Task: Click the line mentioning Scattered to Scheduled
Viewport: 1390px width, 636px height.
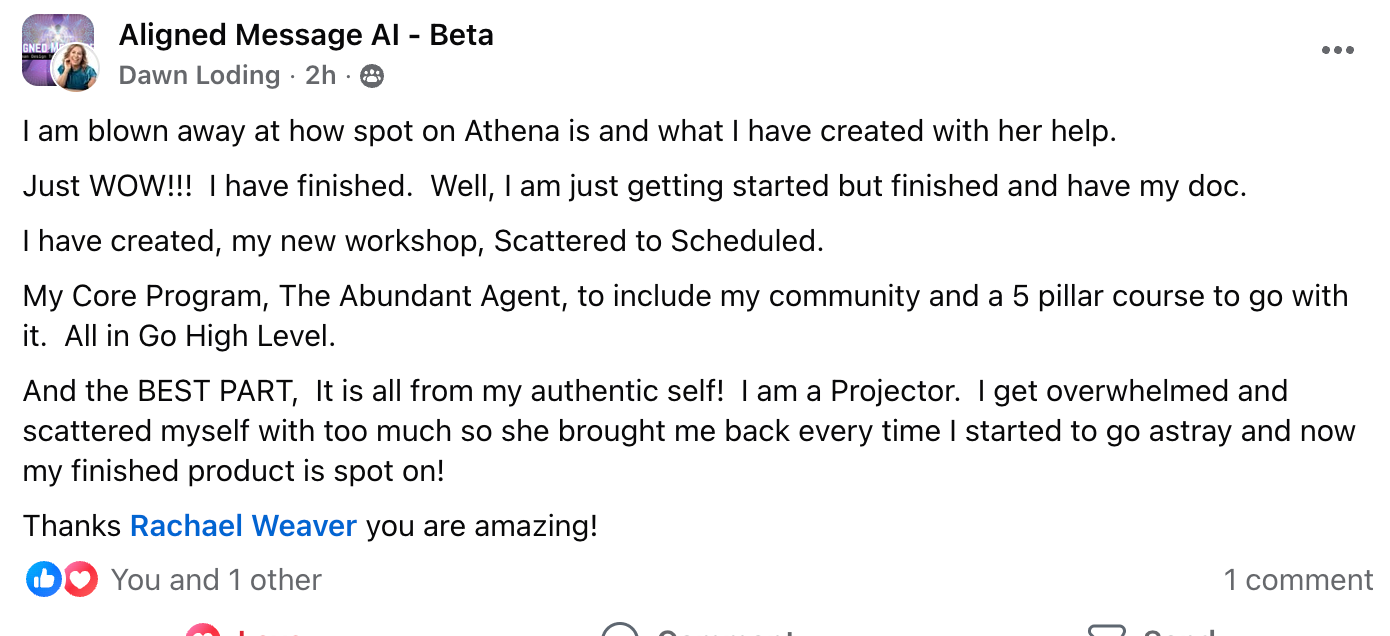Action: click(423, 242)
